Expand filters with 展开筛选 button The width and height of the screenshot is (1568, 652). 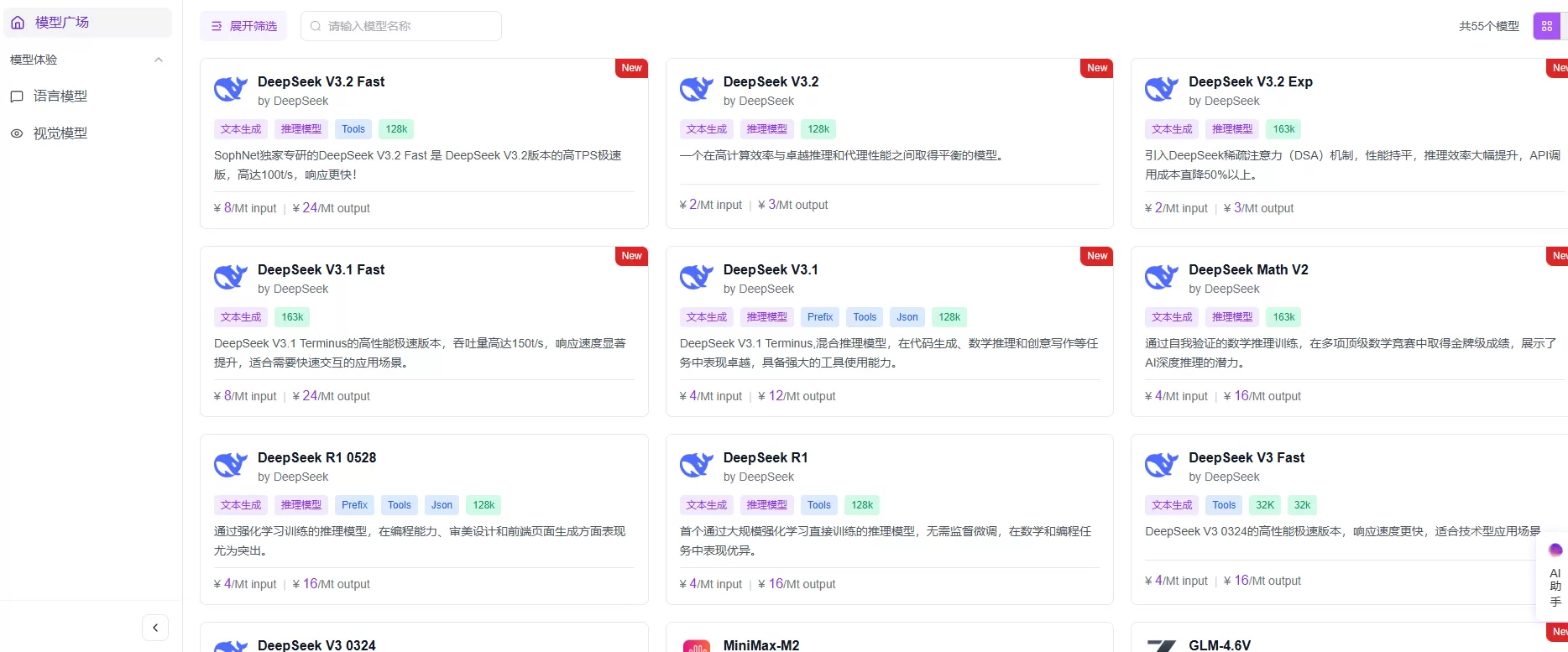243,26
